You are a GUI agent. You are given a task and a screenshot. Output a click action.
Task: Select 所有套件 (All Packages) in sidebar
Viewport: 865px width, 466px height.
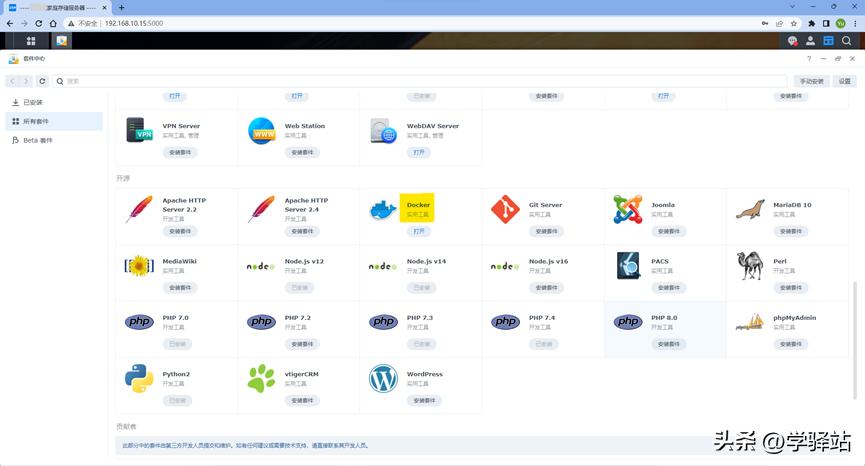(37, 121)
